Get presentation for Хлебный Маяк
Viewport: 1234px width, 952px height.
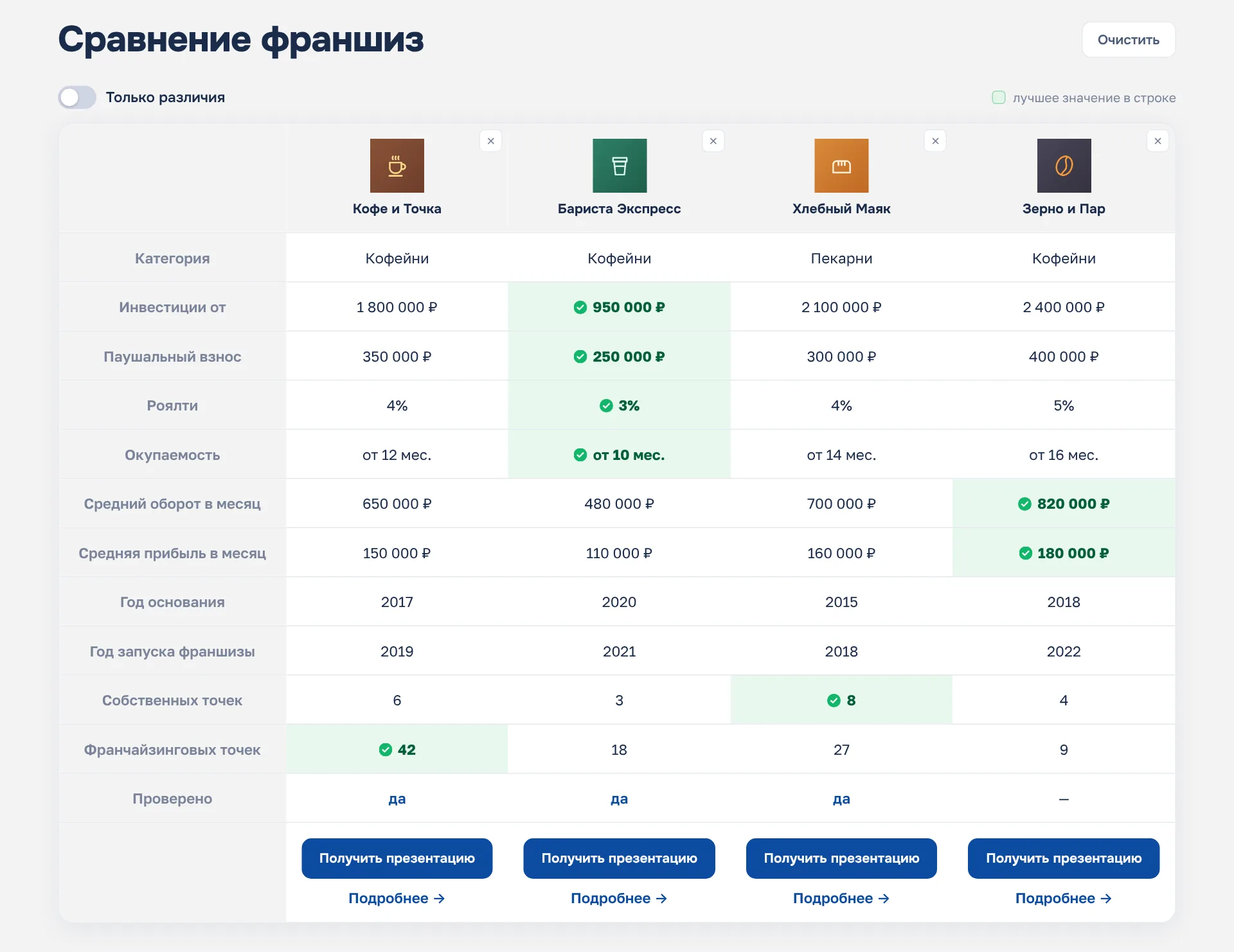(x=841, y=858)
